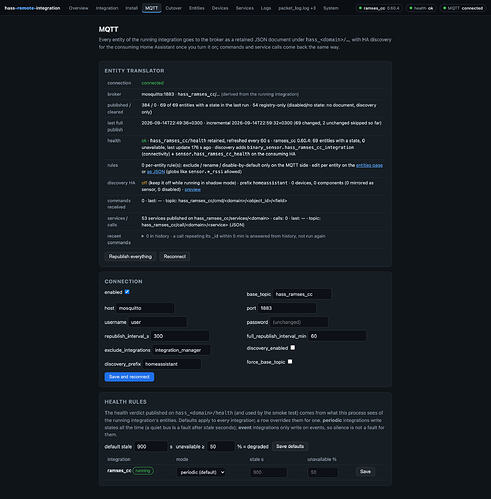Open the periodic (default) mode dropdown
Viewport: 491px width, 499px height.
(202, 472)
